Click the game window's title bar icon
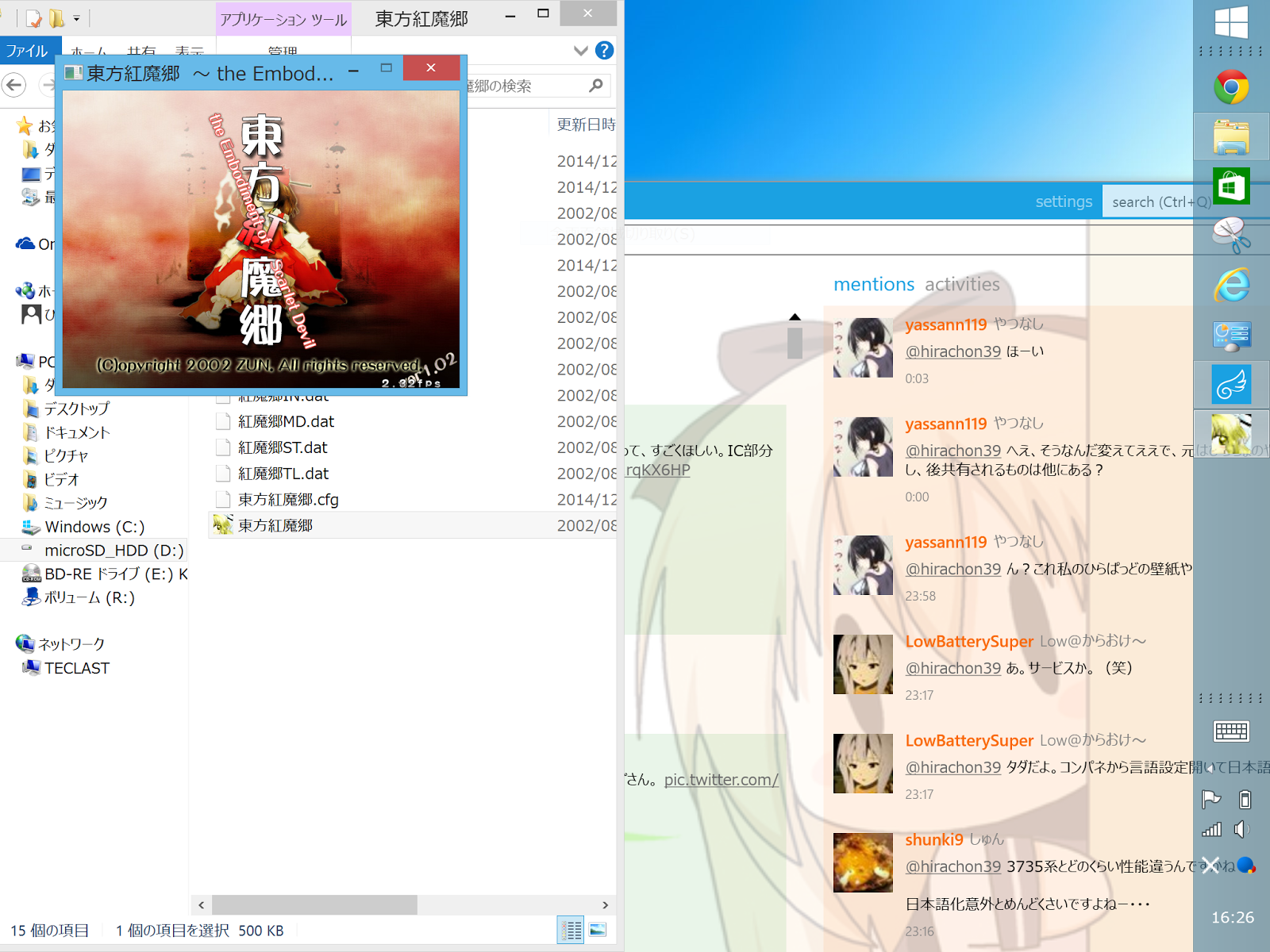Screen dimensions: 1270x952 [74, 73]
